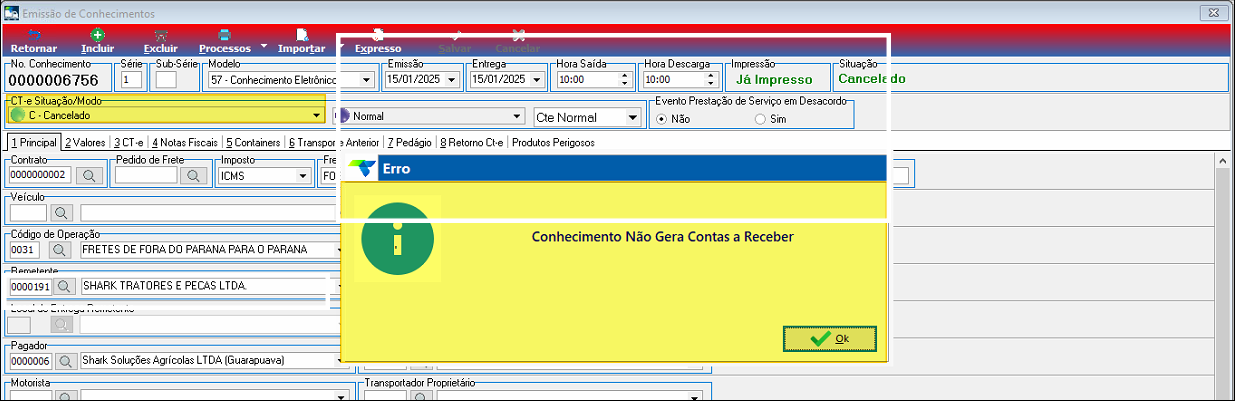Expand the CT-e Situação/Modo dropdown
Image resolution: width=1235 pixels, height=402 pixels.
click(317, 116)
